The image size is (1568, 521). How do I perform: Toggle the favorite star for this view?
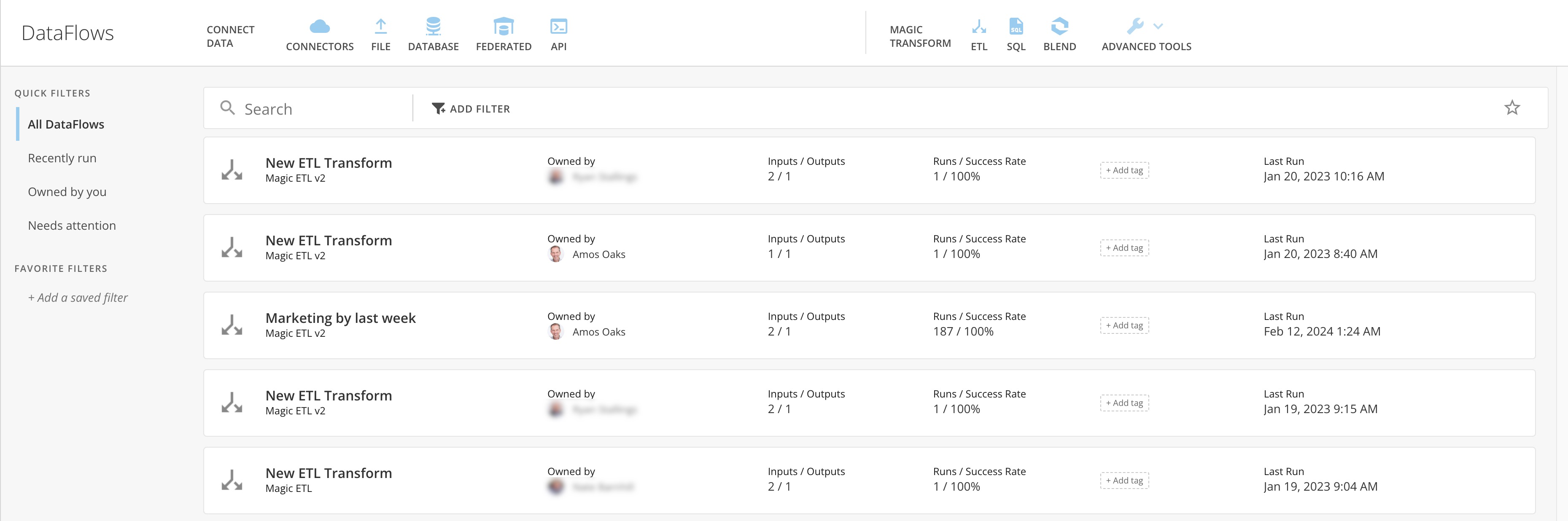click(x=1513, y=107)
